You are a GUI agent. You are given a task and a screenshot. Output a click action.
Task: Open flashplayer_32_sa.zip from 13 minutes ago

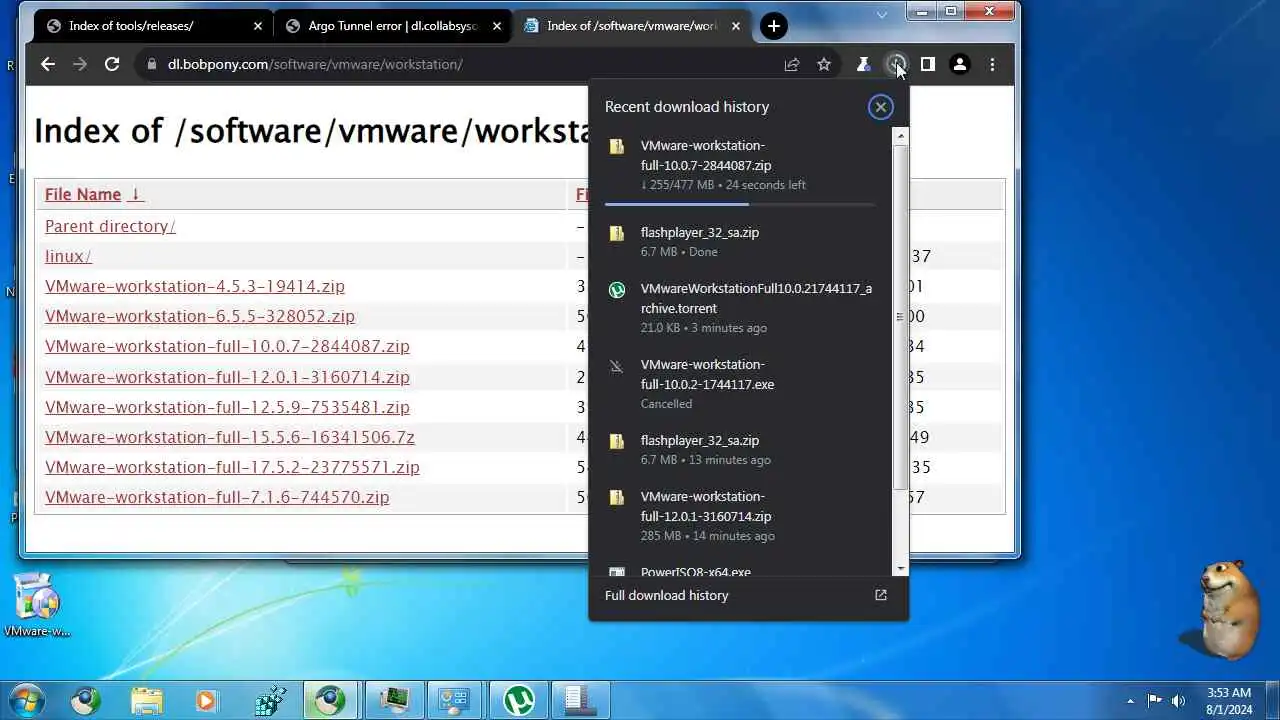pyautogui.click(x=740, y=449)
